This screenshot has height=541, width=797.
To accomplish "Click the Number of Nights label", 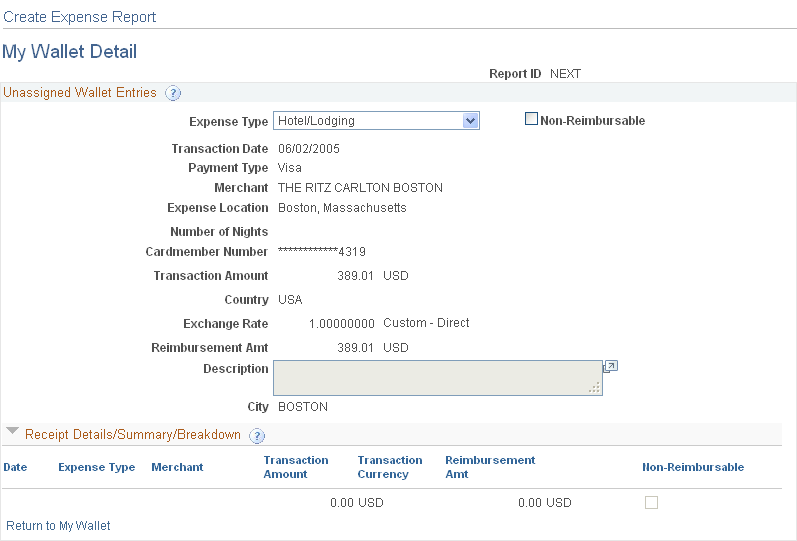I will click(219, 232).
